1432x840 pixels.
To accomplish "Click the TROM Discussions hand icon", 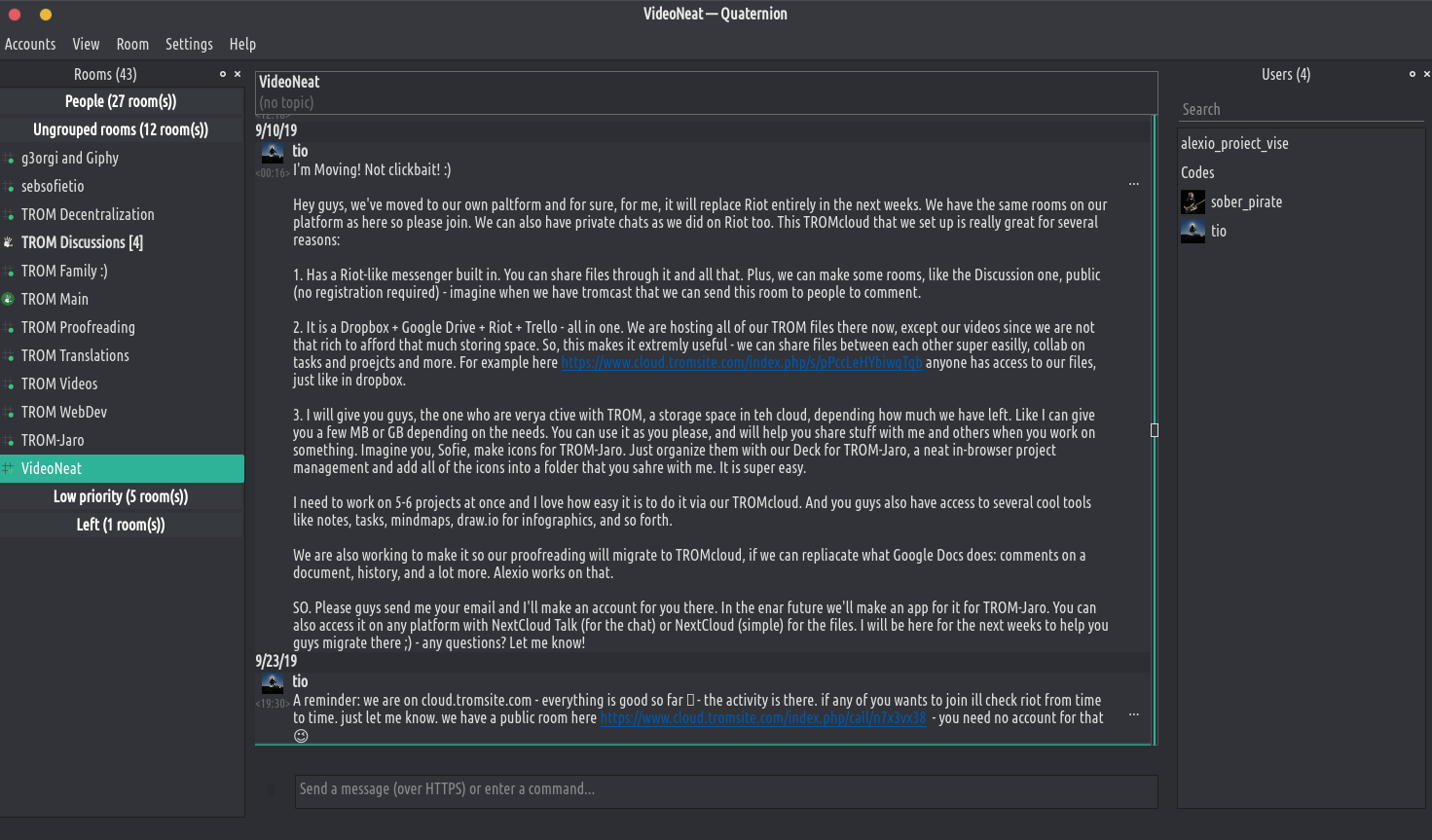I will [8, 242].
